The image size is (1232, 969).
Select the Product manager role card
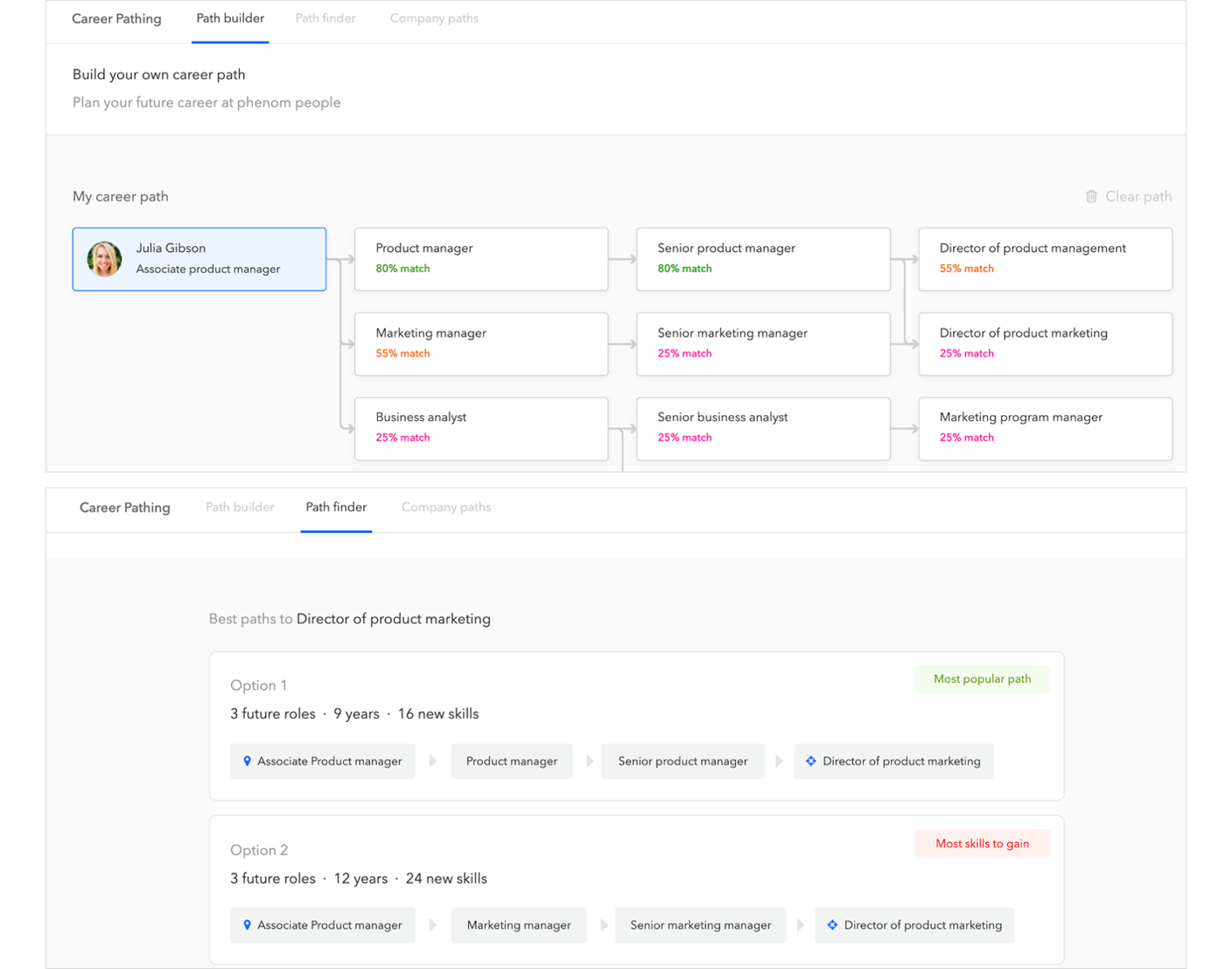pyautogui.click(x=480, y=259)
